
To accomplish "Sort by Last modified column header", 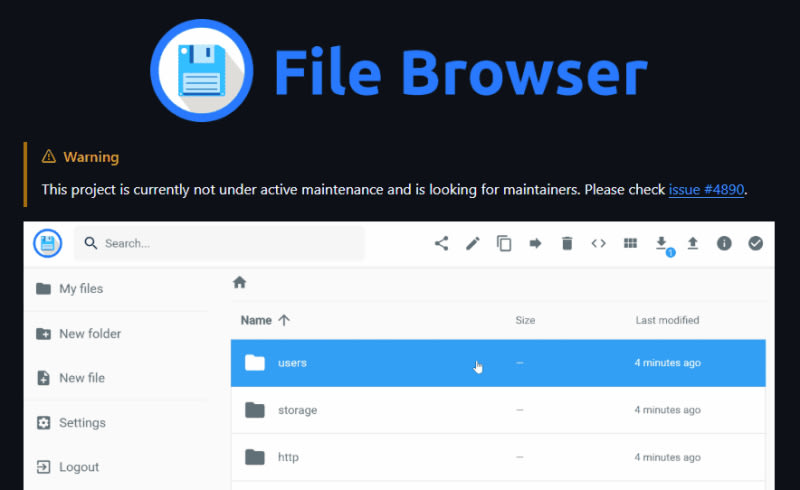I will tap(667, 320).
